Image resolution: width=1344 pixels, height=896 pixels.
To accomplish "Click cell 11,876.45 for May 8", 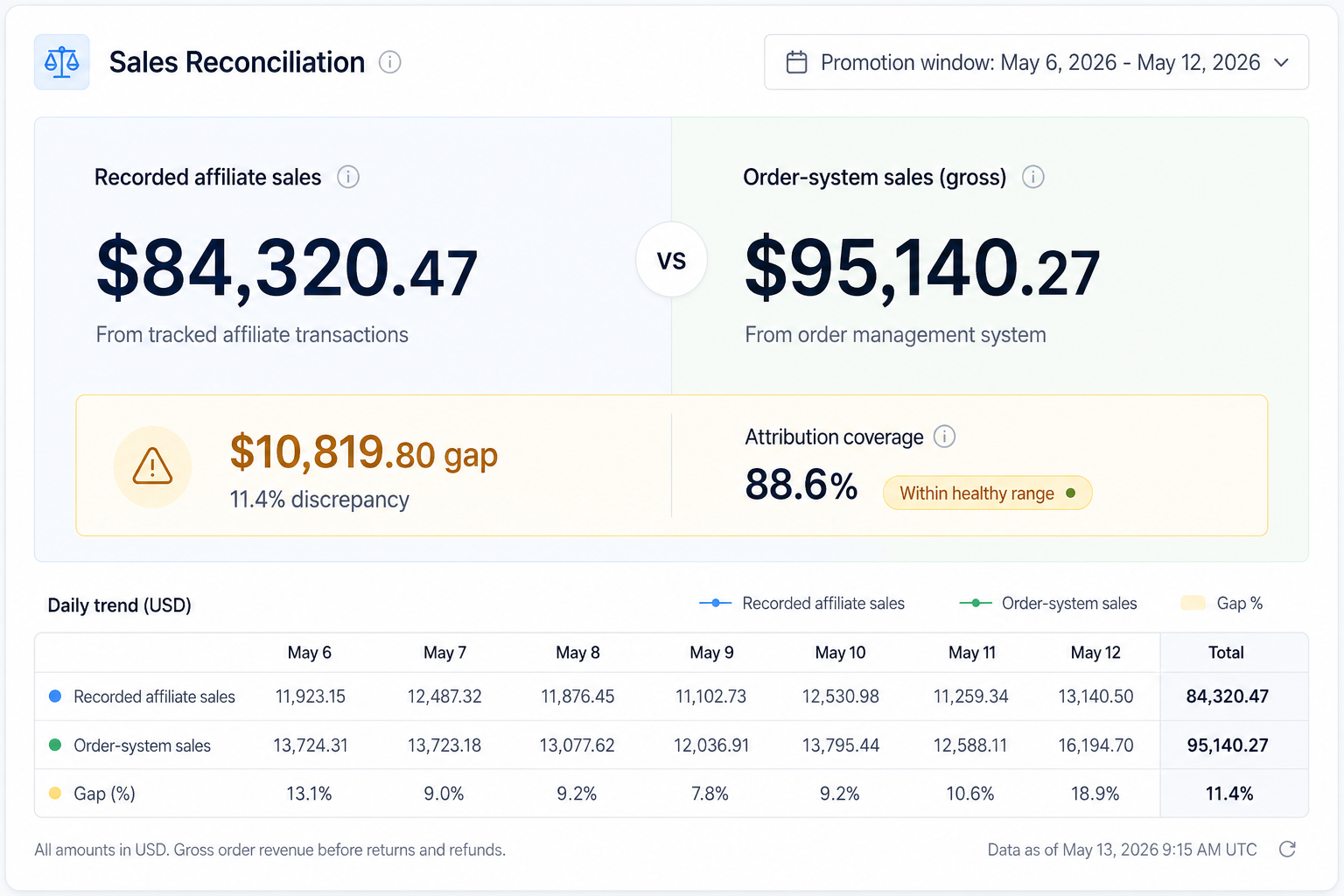I will click(577, 696).
